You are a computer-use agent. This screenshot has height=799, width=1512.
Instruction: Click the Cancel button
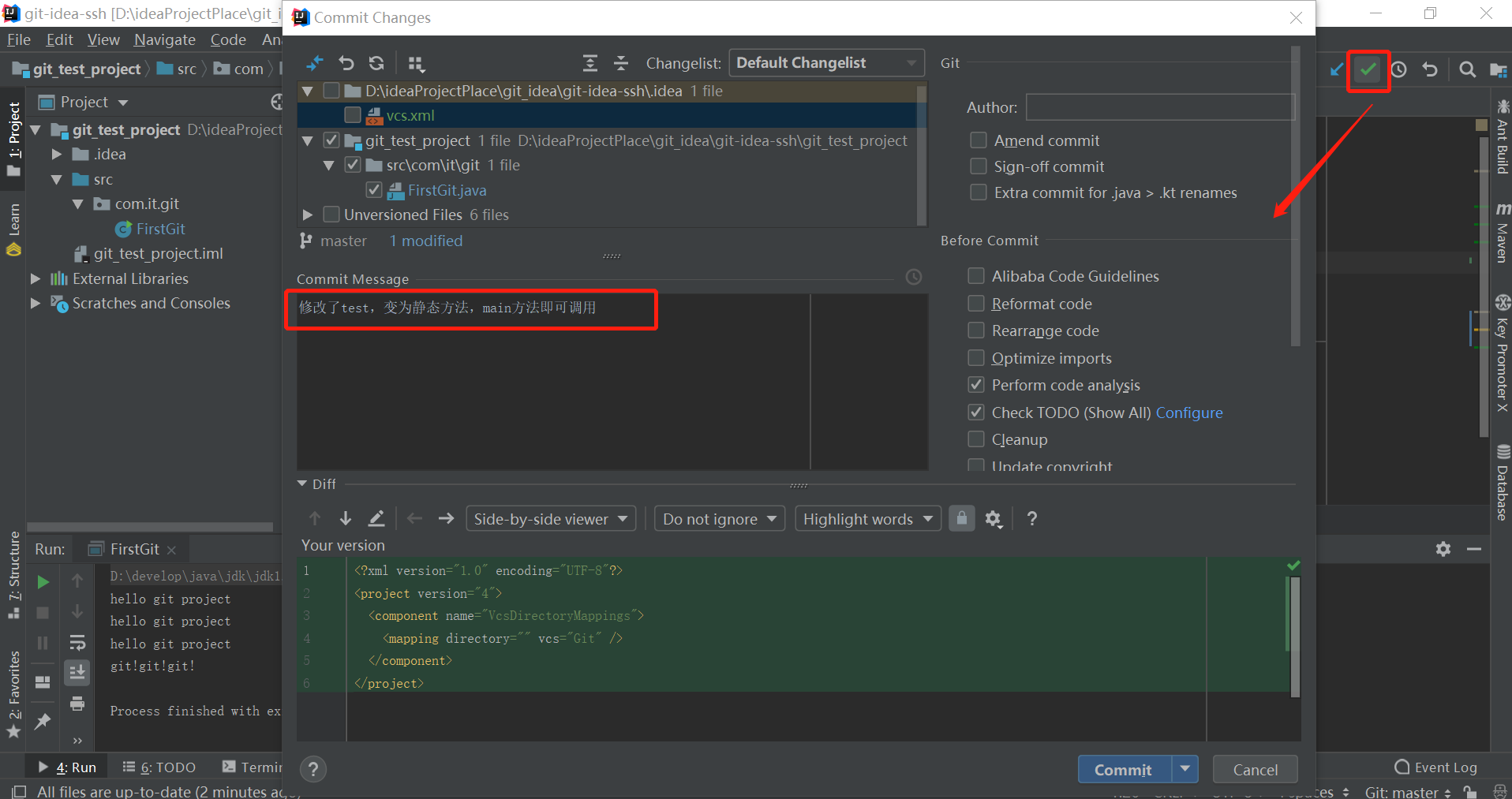click(1255, 769)
